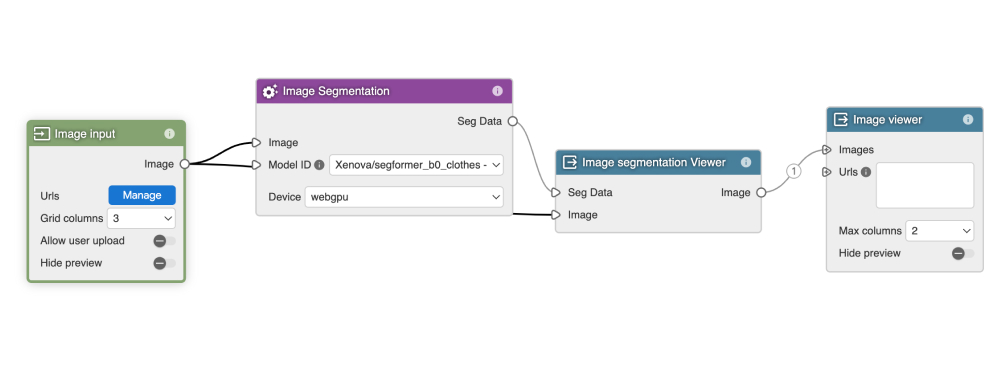Image resolution: width=1000 pixels, height=368 pixels.
Task: Open the Model ID segformer dropdown
Action: point(416,165)
